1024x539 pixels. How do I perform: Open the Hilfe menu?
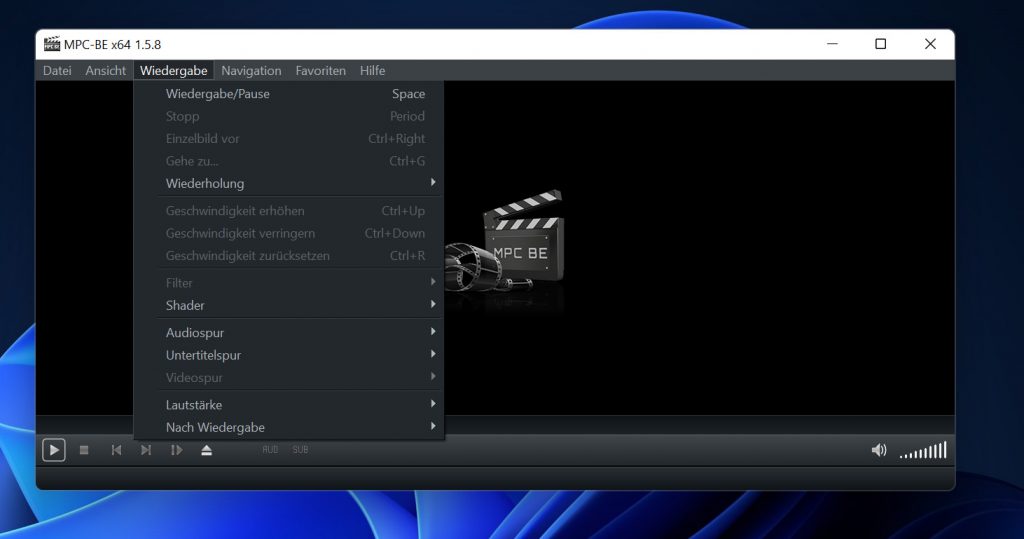pyautogui.click(x=372, y=71)
